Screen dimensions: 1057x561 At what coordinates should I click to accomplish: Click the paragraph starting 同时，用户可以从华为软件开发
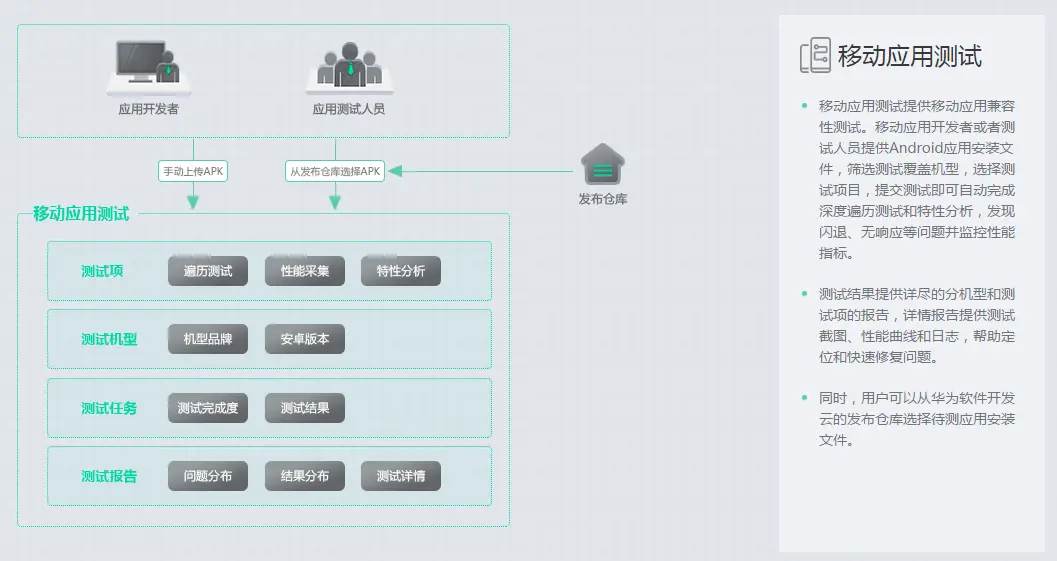pyautogui.click(x=916, y=419)
